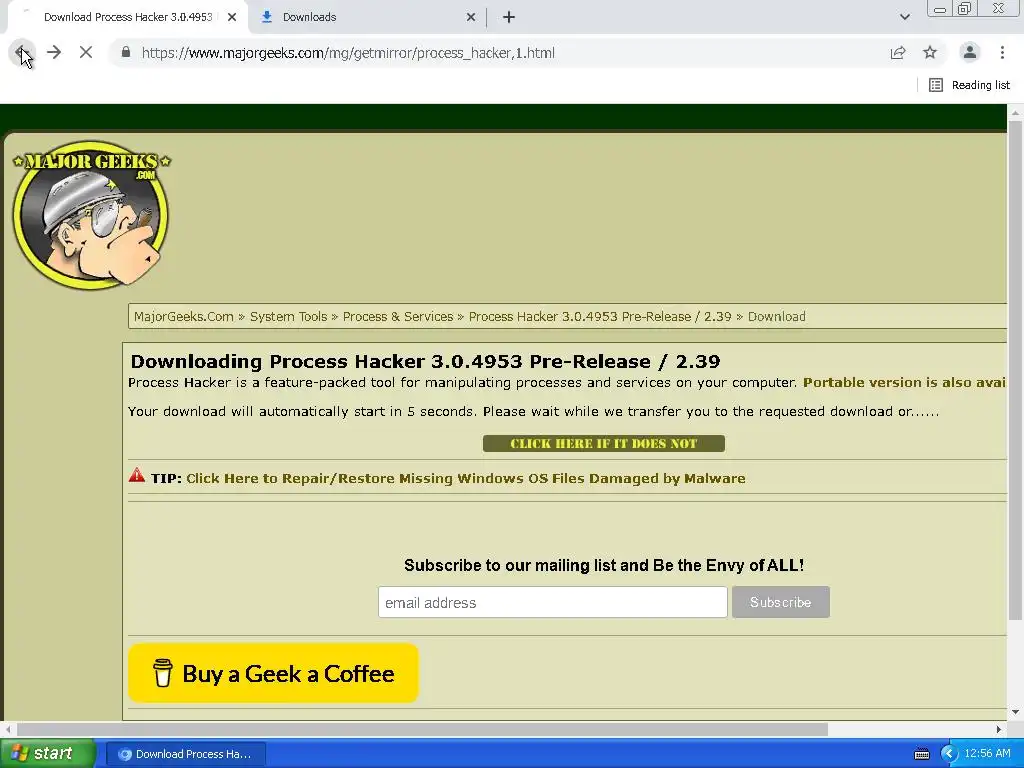Click the Download Process Ha... taskbar button
1024x768 pixels.
pos(186,754)
